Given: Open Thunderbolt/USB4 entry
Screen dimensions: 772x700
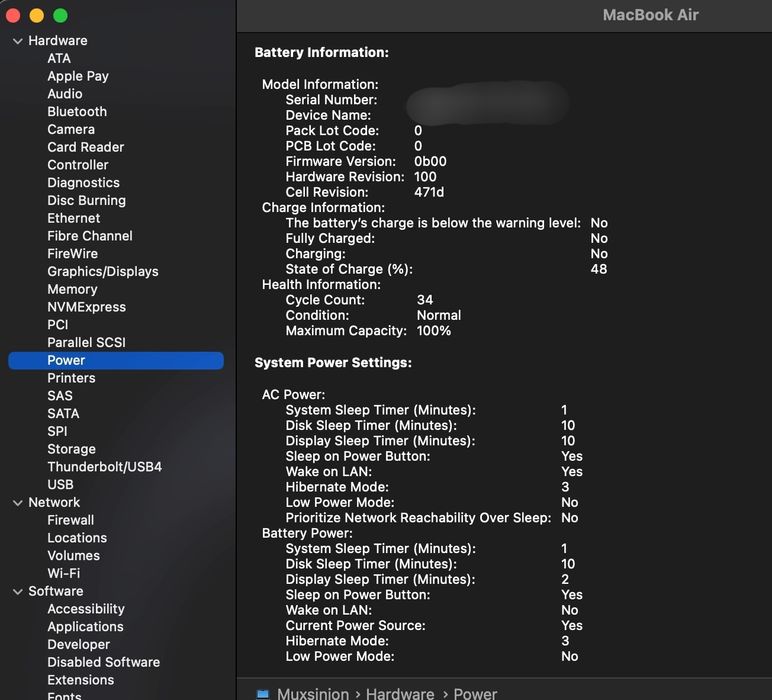Looking at the screenshot, I should point(104,467).
